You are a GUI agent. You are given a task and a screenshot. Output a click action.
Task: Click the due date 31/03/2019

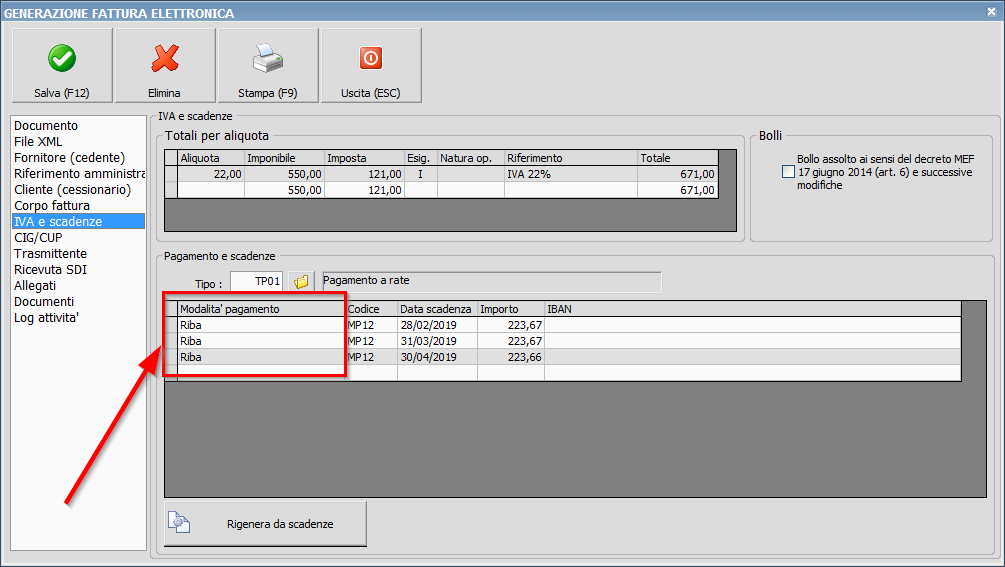(x=437, y=341)
